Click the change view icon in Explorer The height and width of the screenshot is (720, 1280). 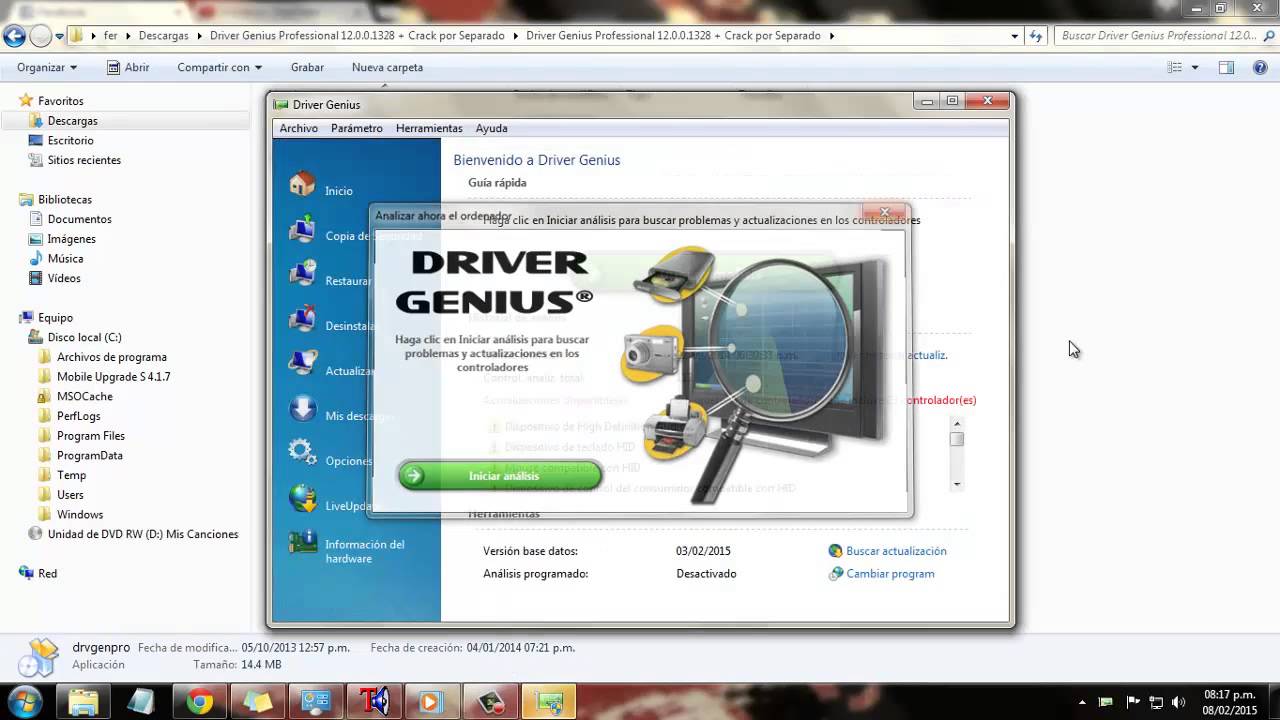(x=1176, y=67)
